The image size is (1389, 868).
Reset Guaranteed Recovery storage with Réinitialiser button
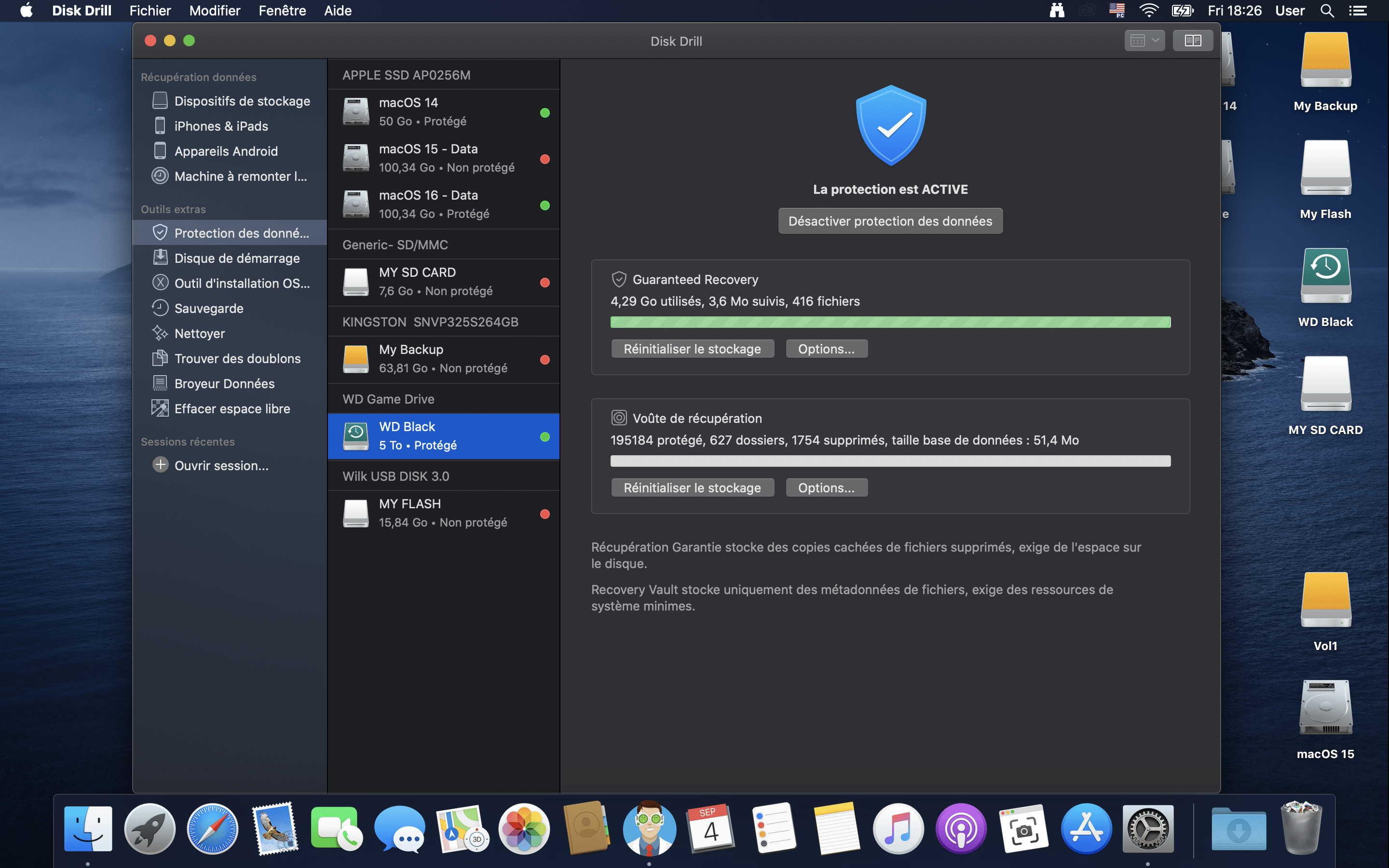click(692, 349)
